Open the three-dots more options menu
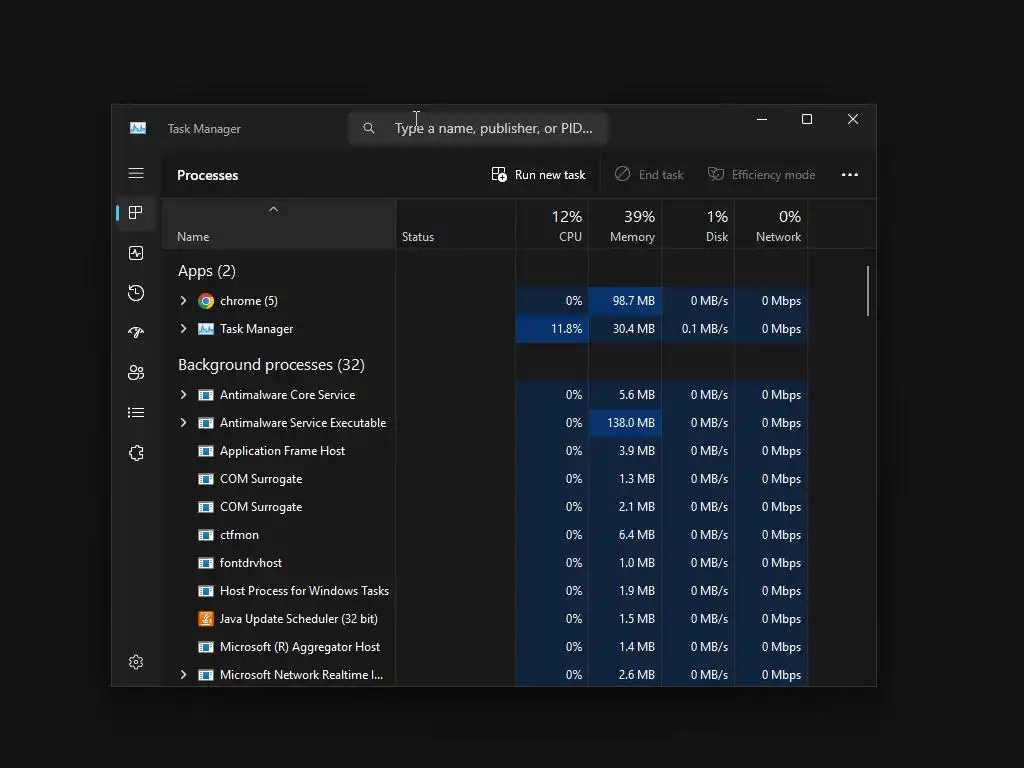This screenshot has height=768, width=1024. pyautogui.click(x=850, y=174)
